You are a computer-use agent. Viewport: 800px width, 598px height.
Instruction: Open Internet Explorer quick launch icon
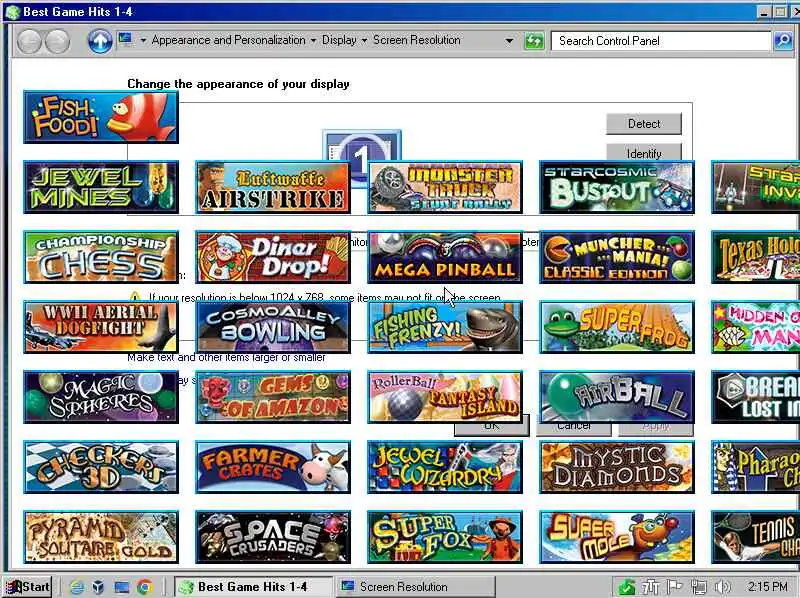[x=77, y=587]
